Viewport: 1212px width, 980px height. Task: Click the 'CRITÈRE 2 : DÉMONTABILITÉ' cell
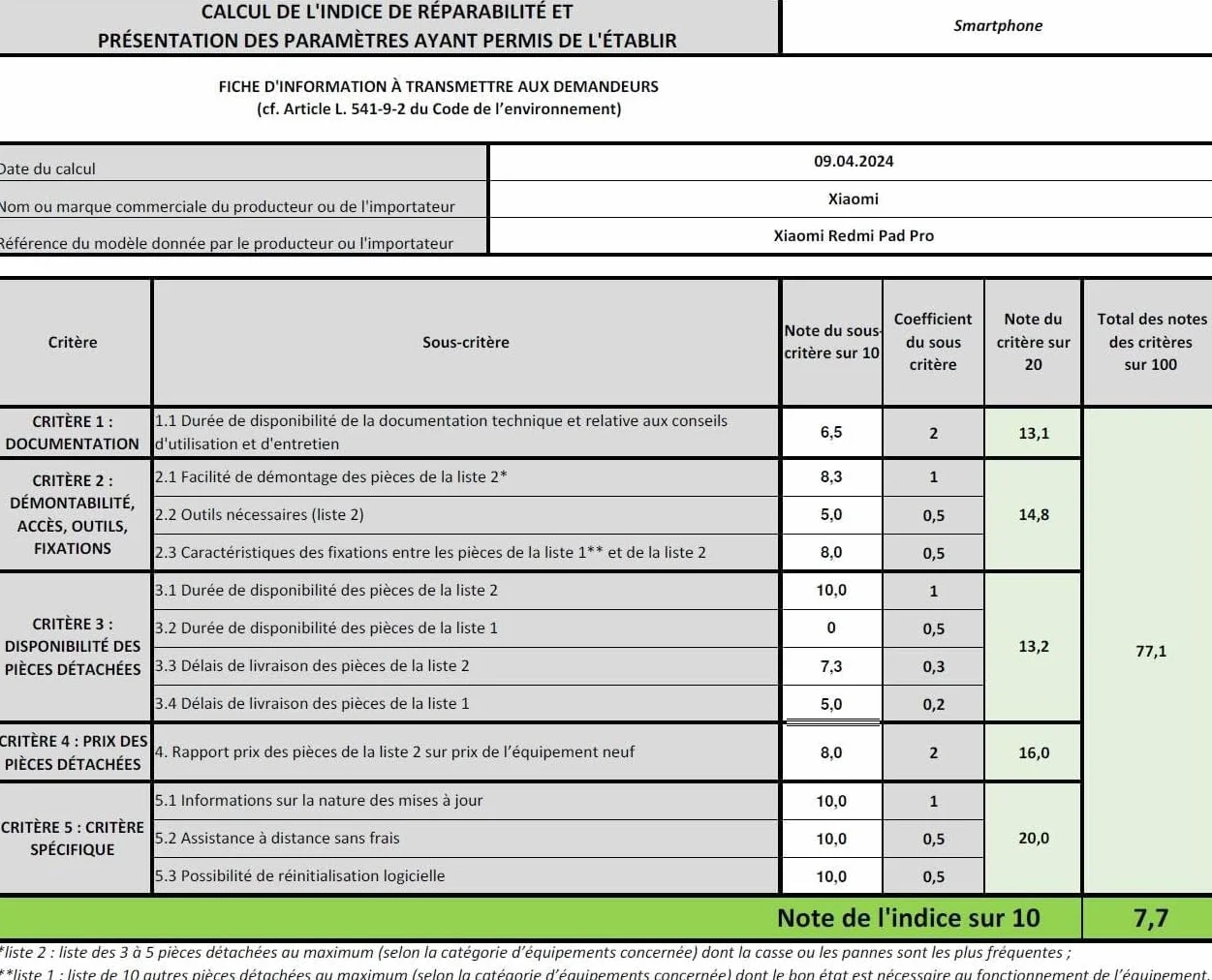[x=74, y=514]
